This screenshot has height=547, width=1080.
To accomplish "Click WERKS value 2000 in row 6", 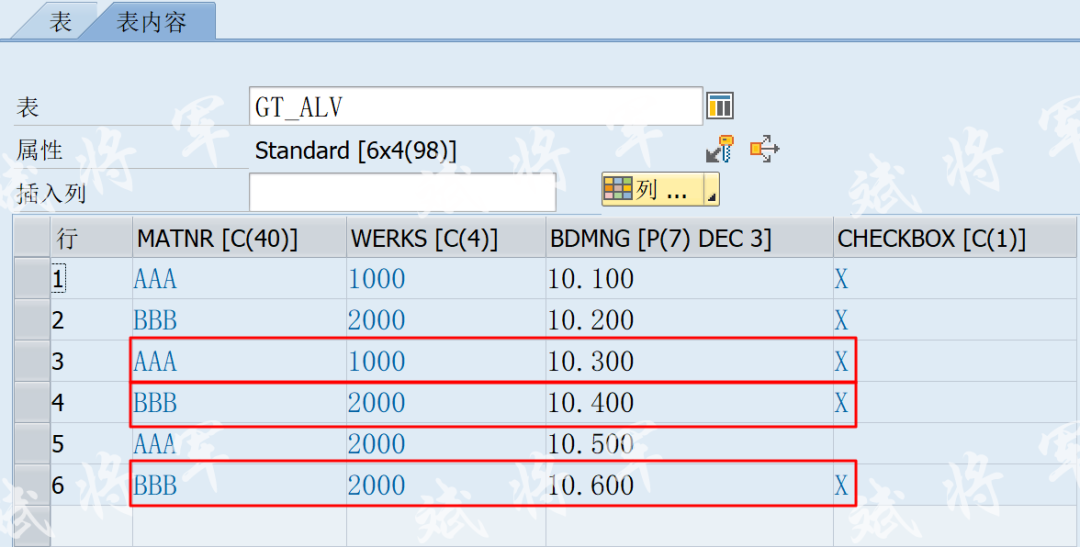I will [377, 486].
